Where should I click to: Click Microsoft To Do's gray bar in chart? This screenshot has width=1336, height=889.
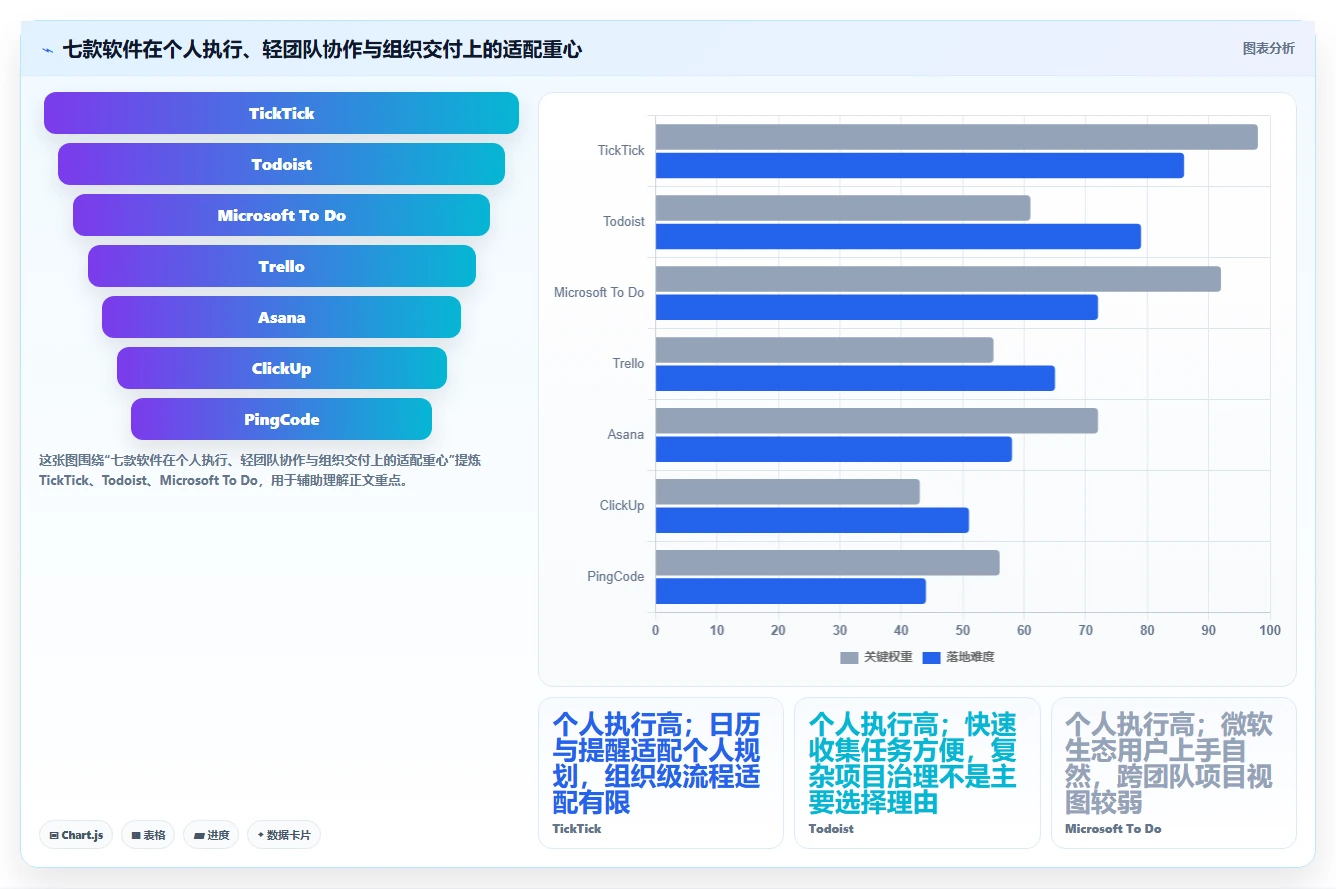click(x=938, y=279)
